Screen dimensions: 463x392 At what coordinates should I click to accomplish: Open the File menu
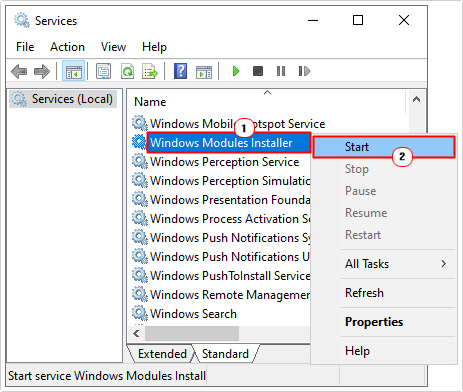click(25, 47)
